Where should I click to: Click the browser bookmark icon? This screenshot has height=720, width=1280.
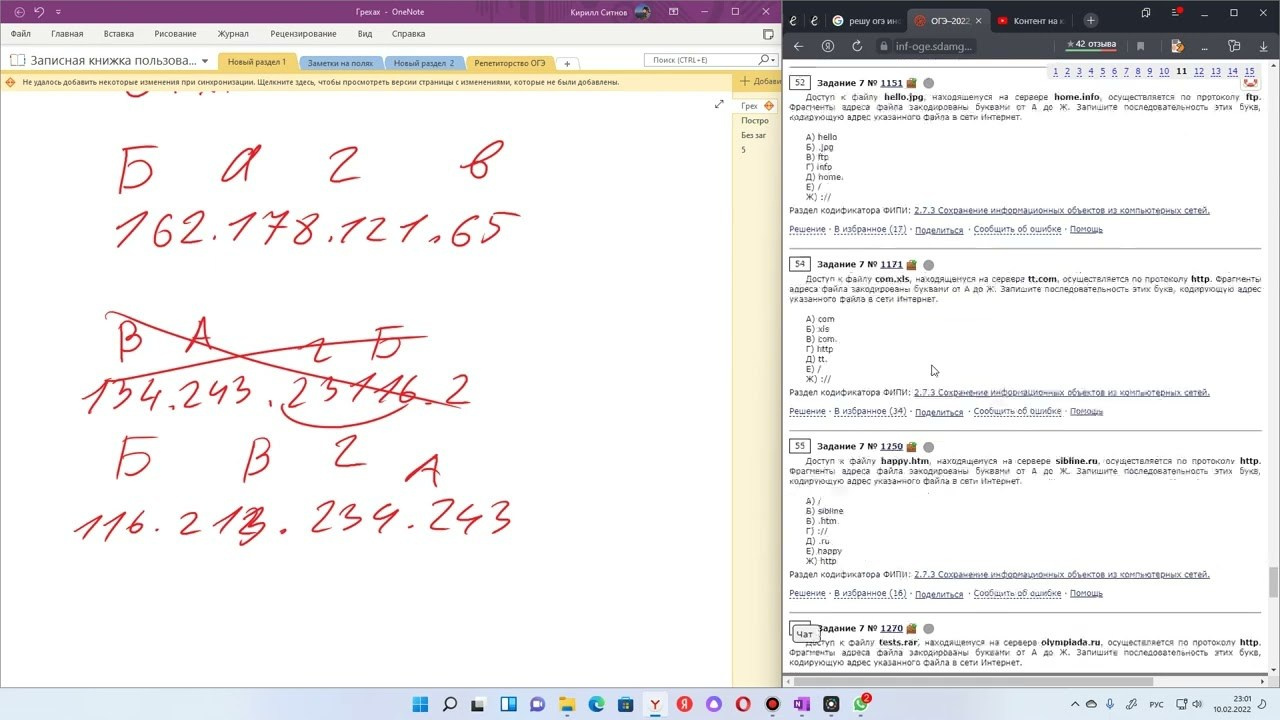[1140, 46]
